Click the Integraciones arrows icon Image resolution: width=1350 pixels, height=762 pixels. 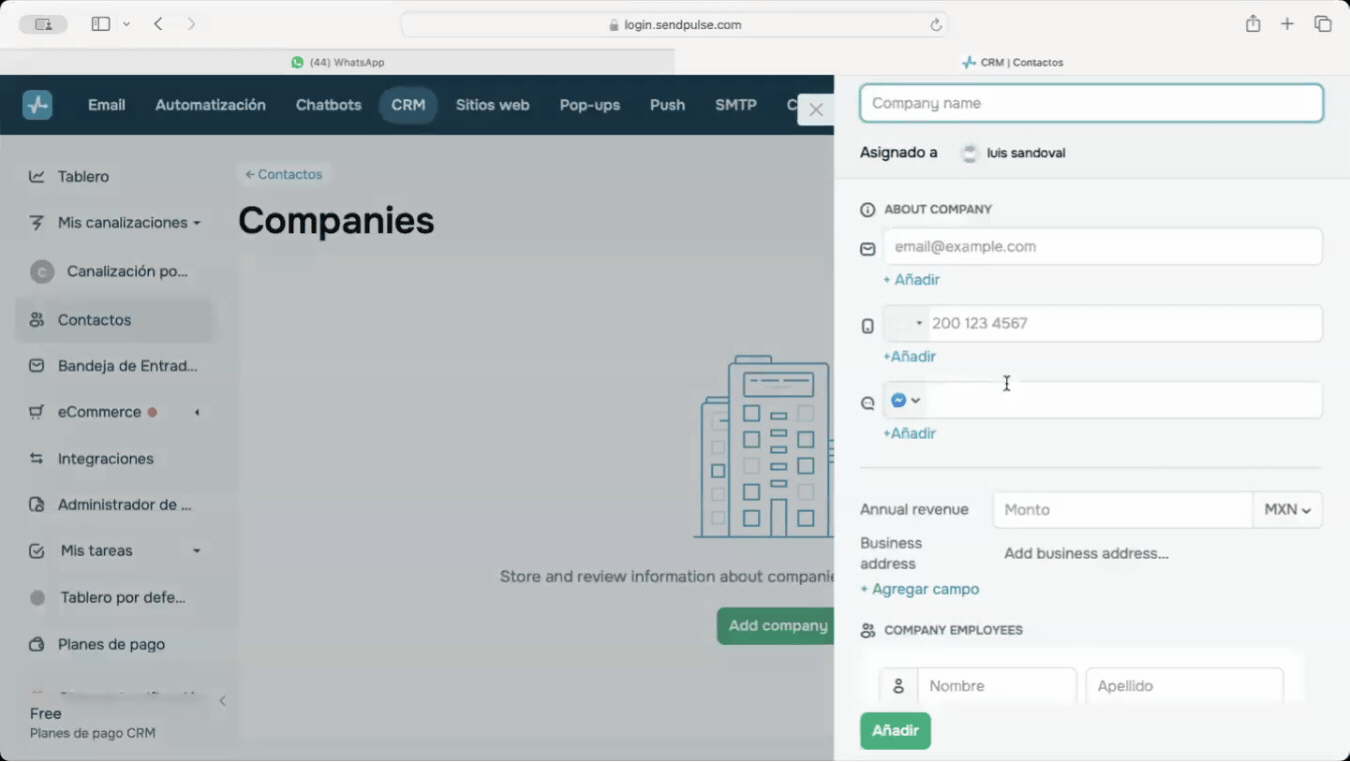(x=37, y=459)
